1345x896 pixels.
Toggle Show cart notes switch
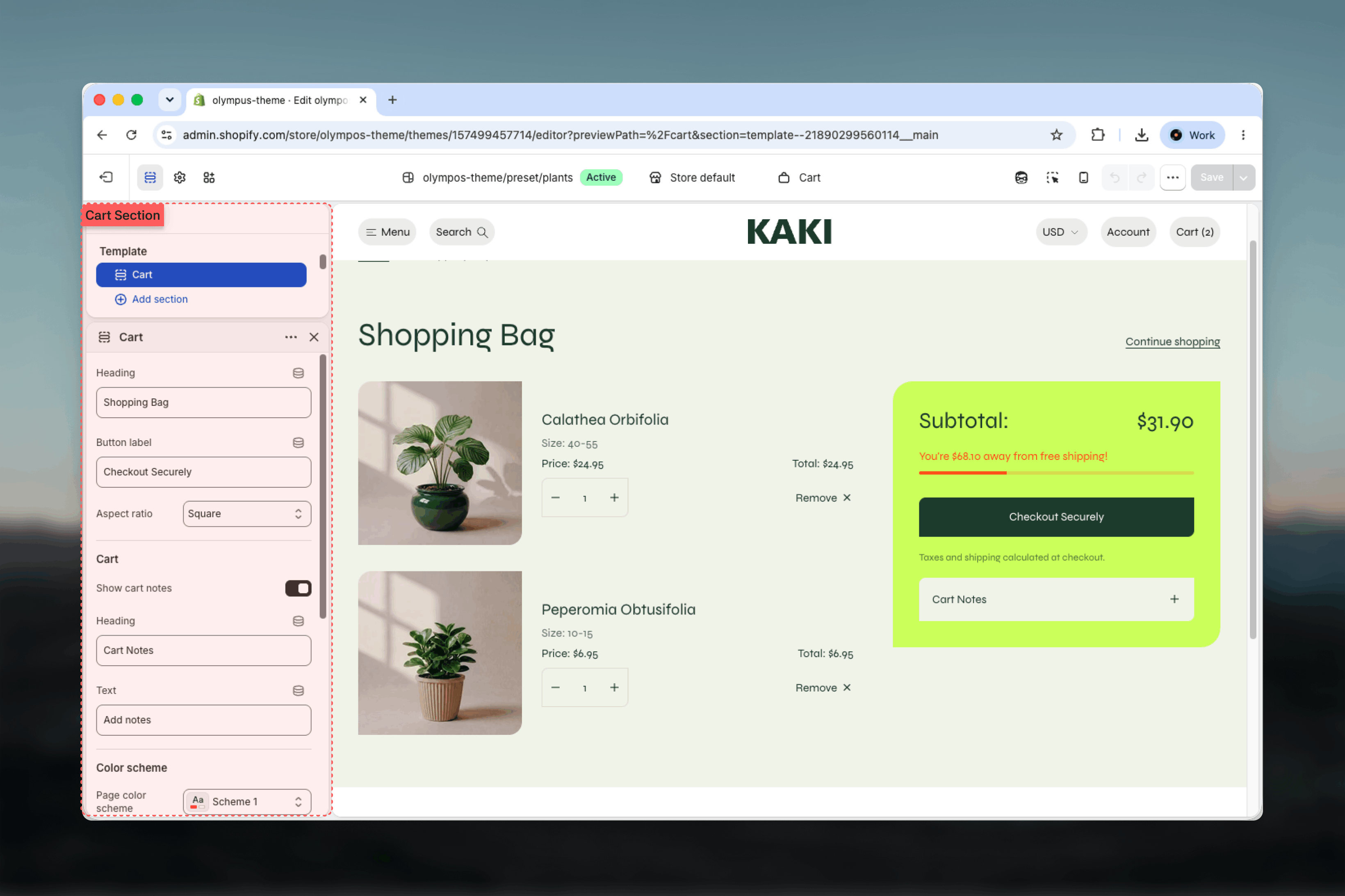[298, 588]
